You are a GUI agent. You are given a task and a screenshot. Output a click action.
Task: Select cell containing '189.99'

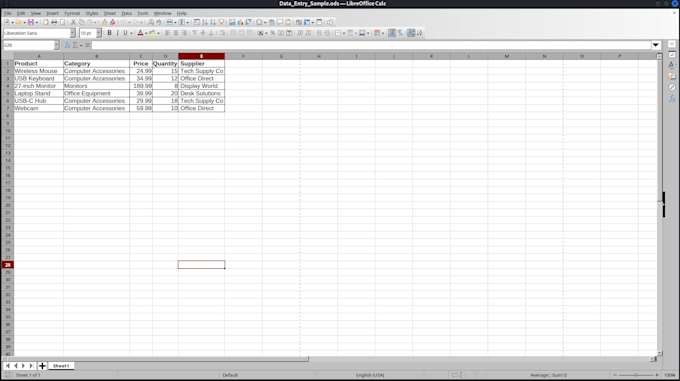141,86
